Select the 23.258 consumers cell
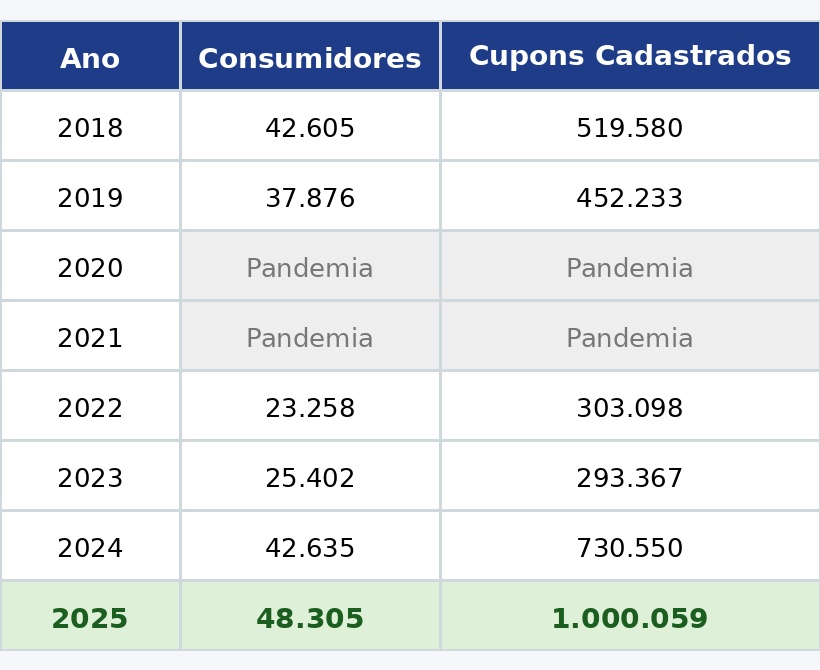The width and height of the screenshot is (820, 670). (310, 408)
